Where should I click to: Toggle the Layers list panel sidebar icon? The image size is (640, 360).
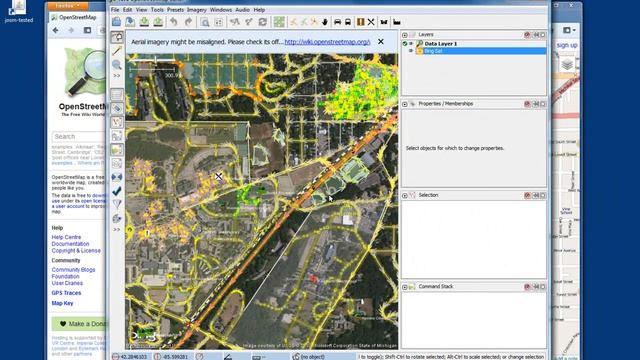click(x=117, y=94)
